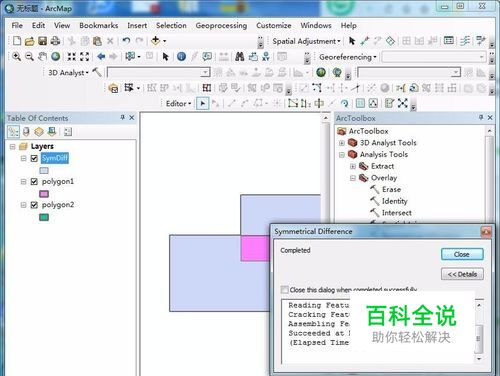The image size is (500, 376).
Task: Collapse the polygon2 layer legend
Action: [x=23, y=205]
